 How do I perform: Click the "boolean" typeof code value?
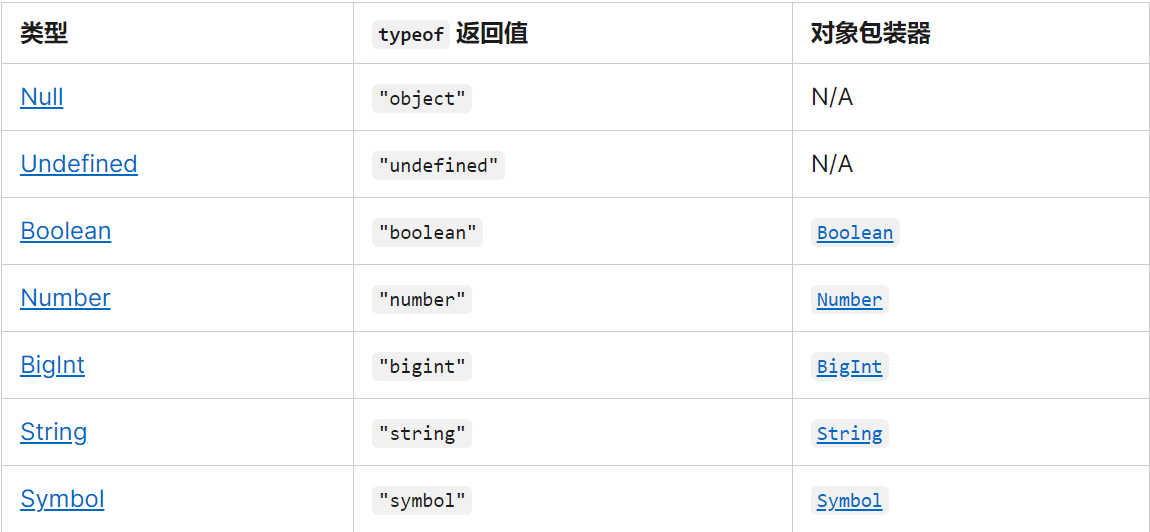click(428, 233)
